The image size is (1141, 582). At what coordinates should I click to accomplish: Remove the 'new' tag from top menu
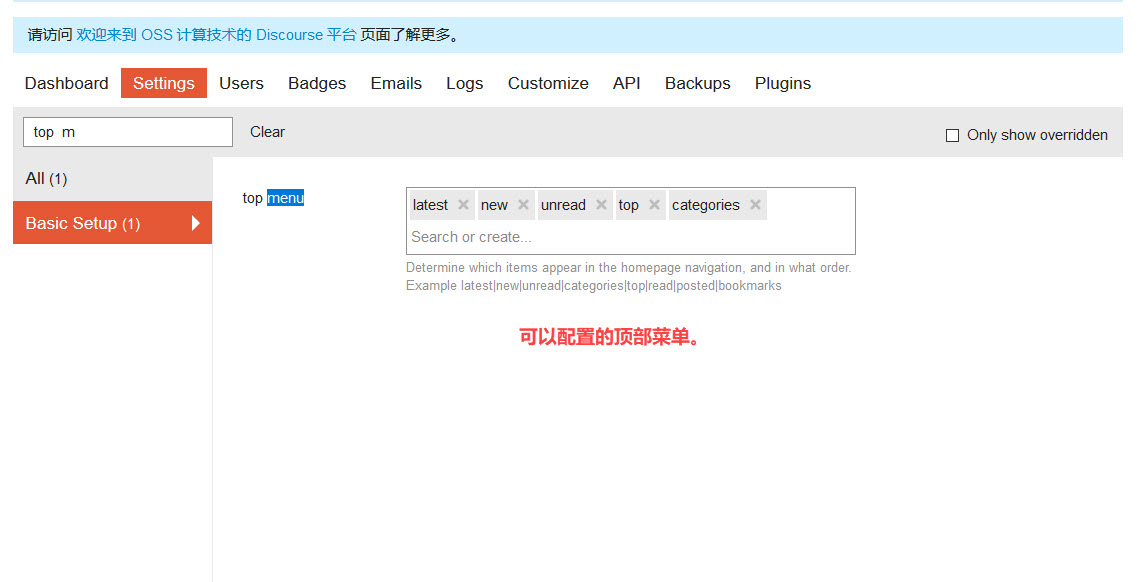pyautogui.click(x=522, y=205)
